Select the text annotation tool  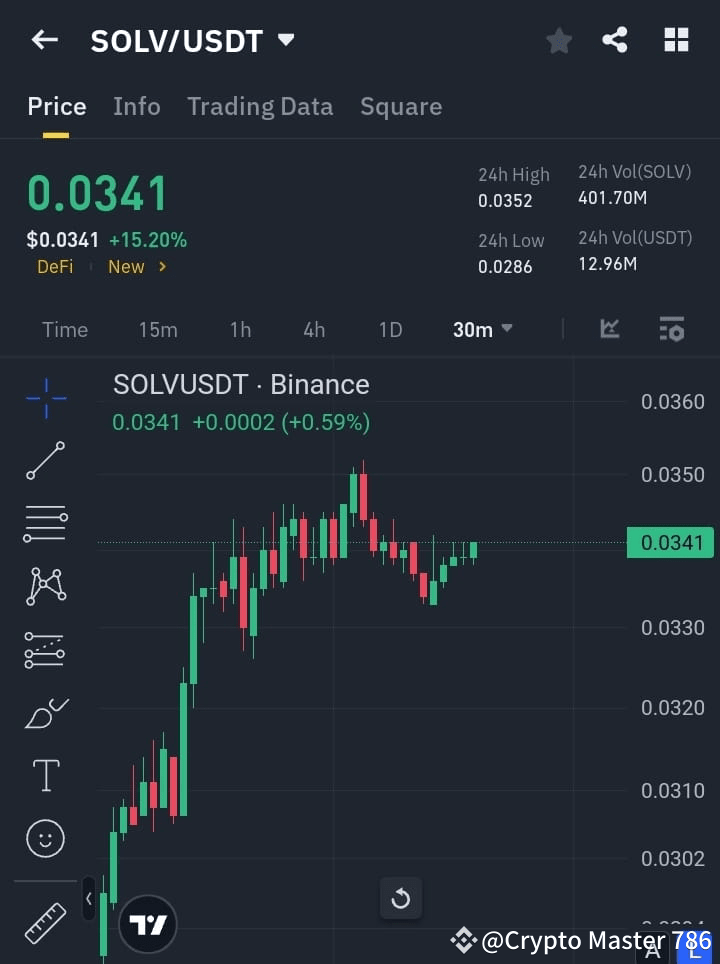click(44, 775)
